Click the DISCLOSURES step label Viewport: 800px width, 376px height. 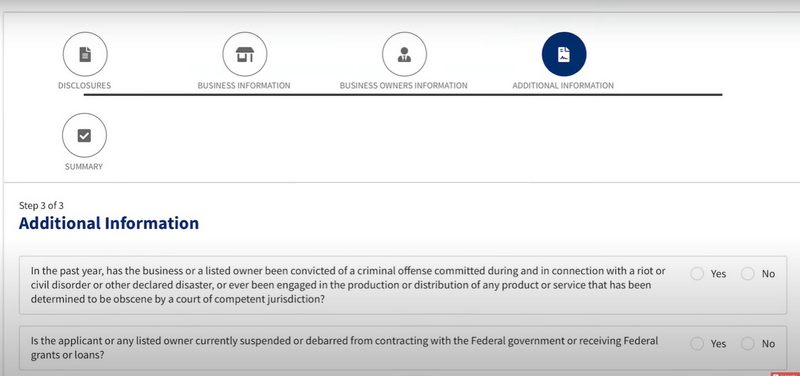point(84,86)
